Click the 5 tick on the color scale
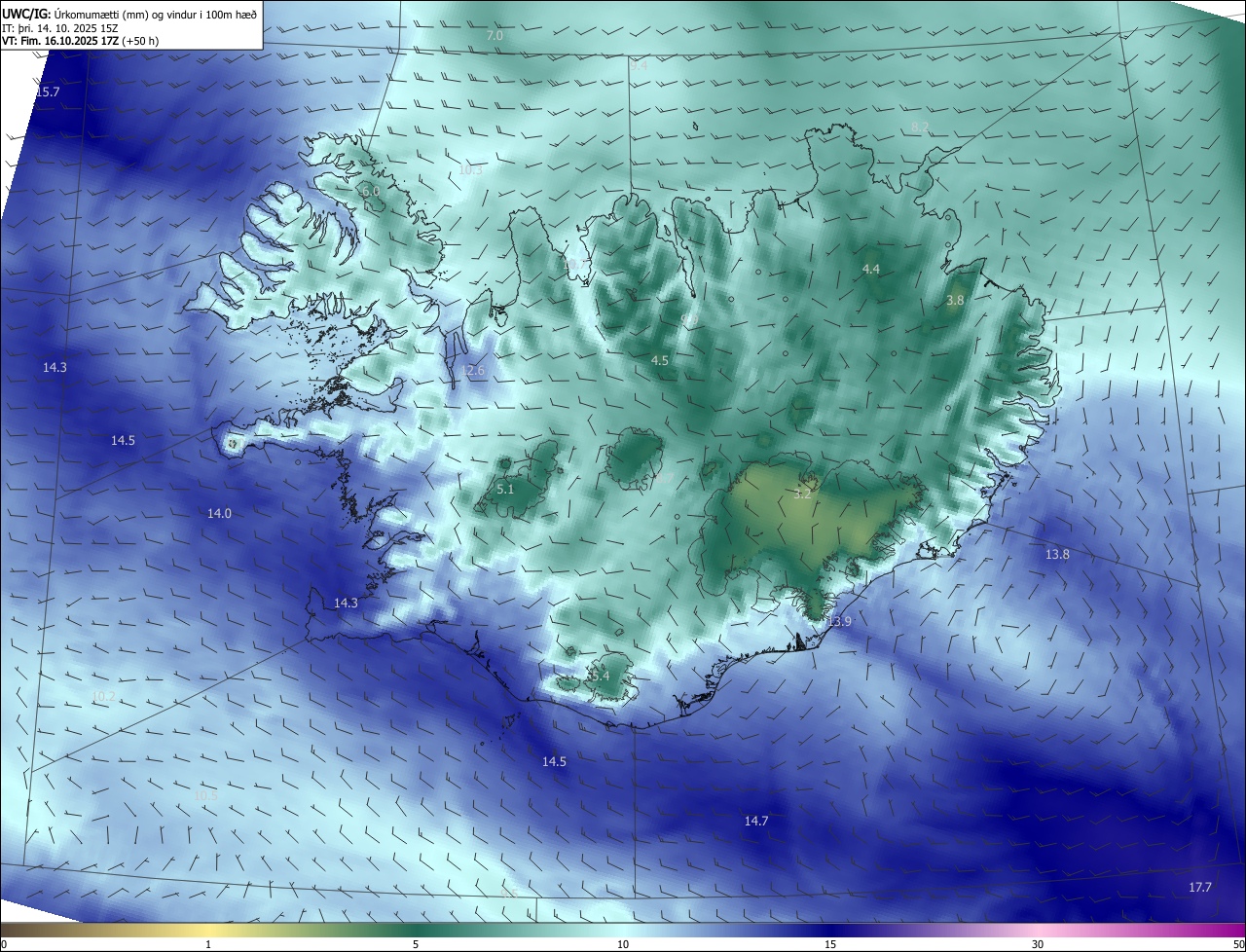 (416, 944)
